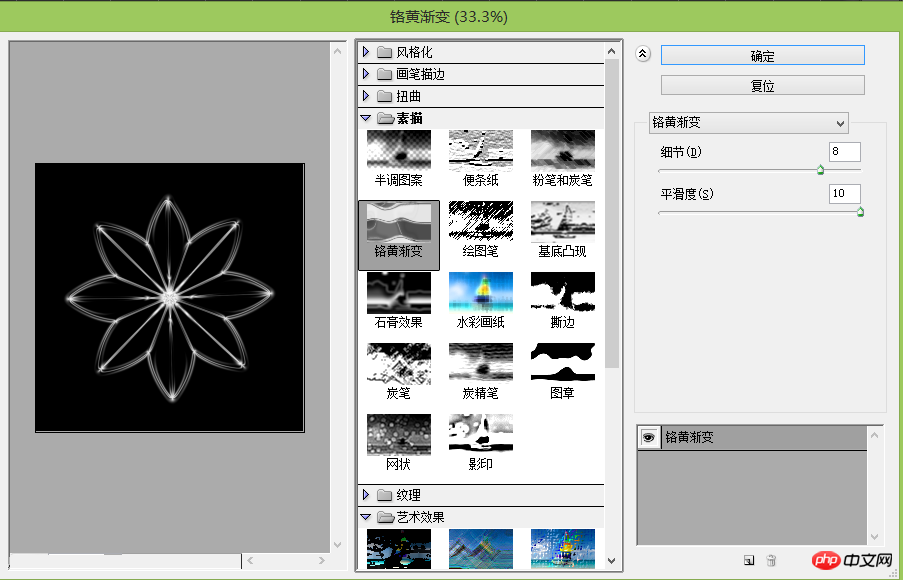This screenshot has width=903, height=580.
Task: Click preview horizontal scroll right arrow
Action: click(x=321, y=560)
